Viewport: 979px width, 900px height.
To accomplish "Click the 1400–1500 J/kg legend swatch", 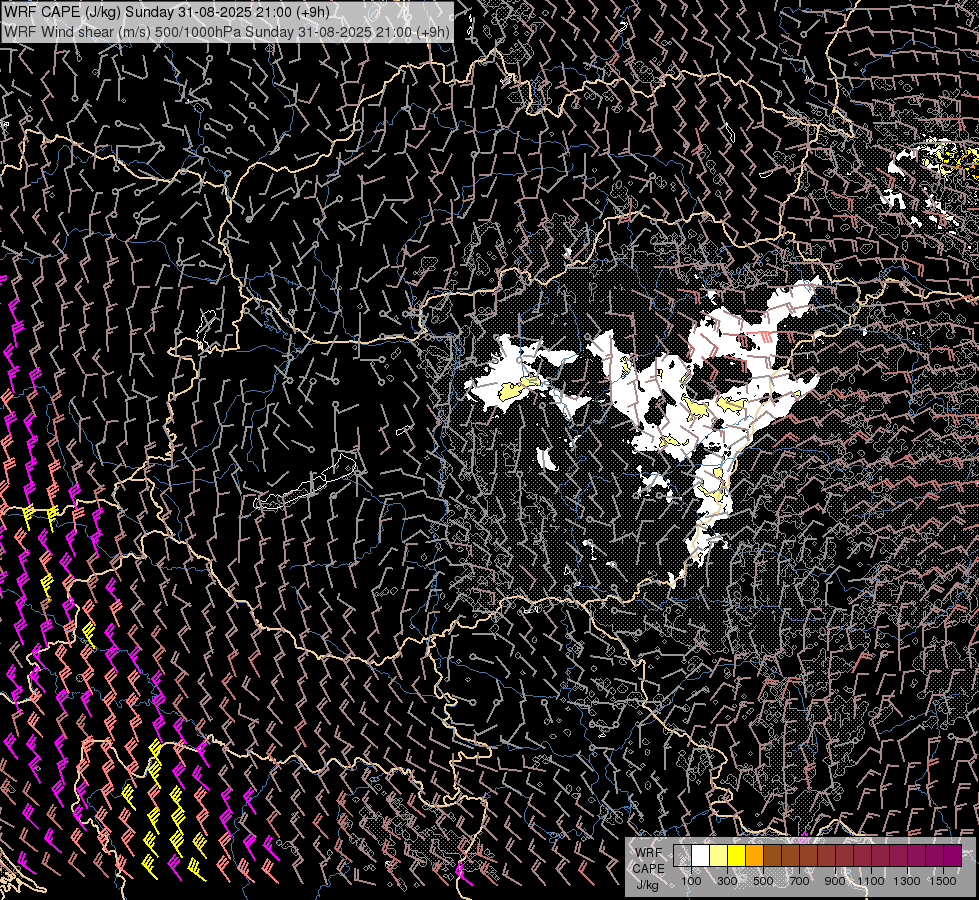I will (935, 855).
